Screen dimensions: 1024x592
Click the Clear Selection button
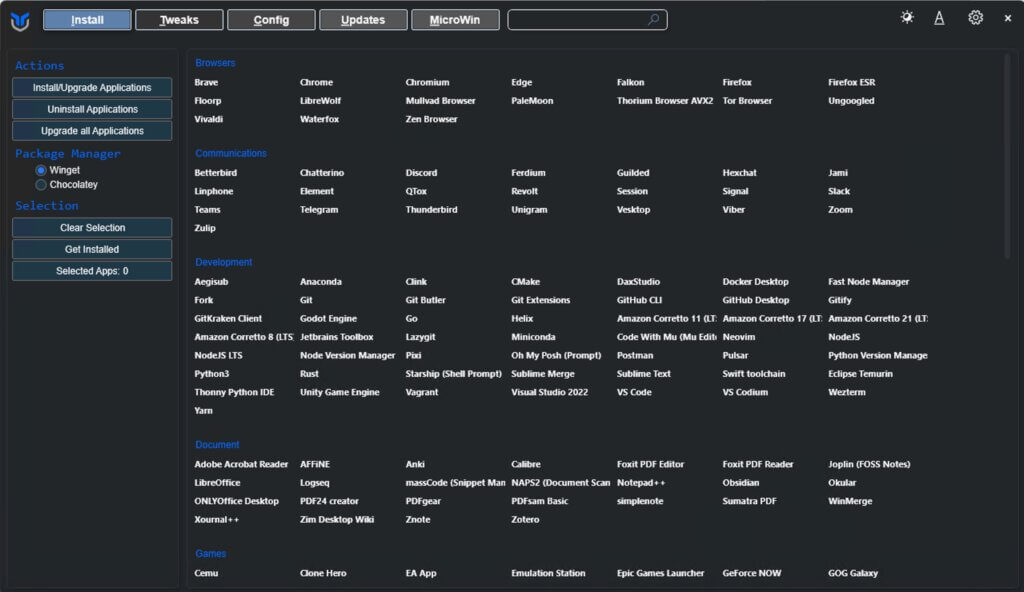92,227
